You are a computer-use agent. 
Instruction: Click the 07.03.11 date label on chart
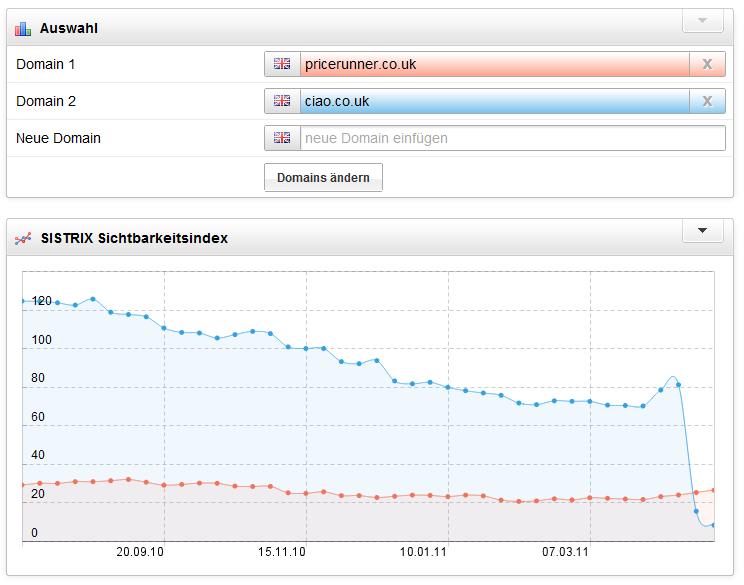click(x=566, y=551)
